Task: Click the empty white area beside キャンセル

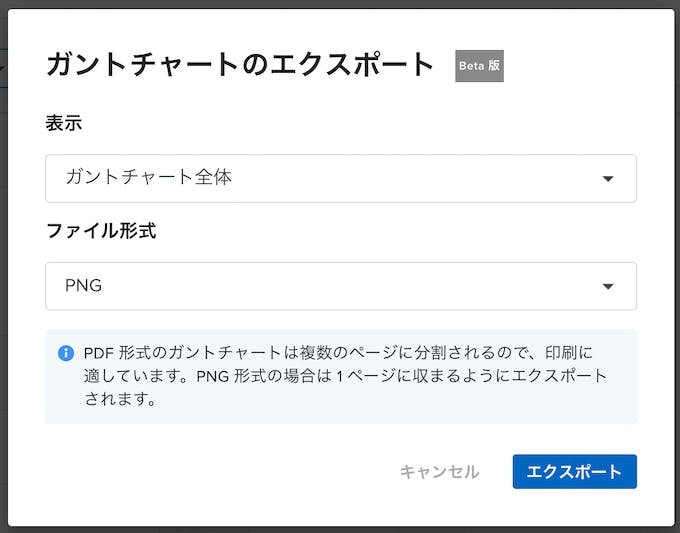Action: [217, 472]
